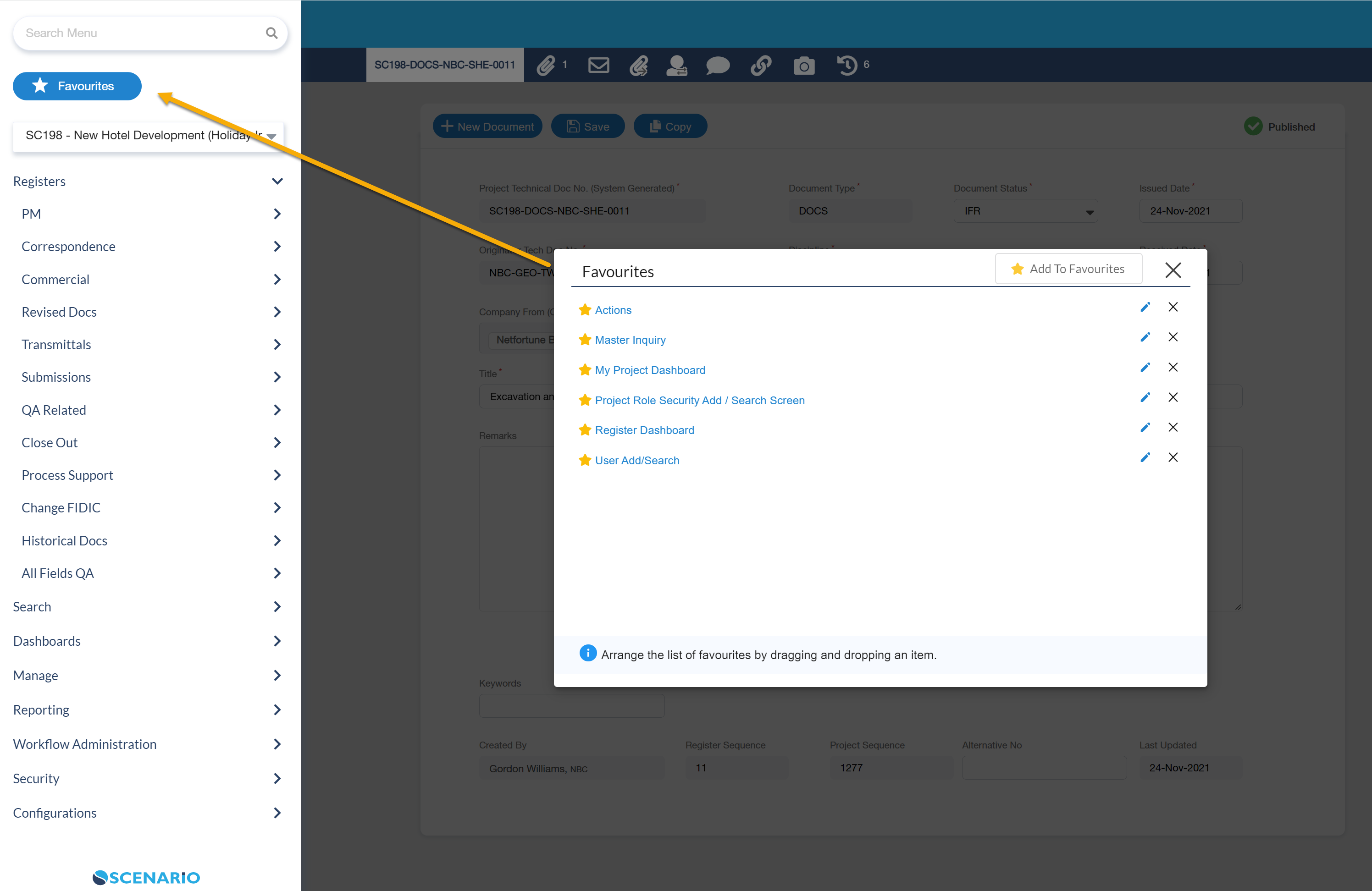Click the Add To Favourites button
This screenshot has width=1372, height=891.
tap(1068, 269)
